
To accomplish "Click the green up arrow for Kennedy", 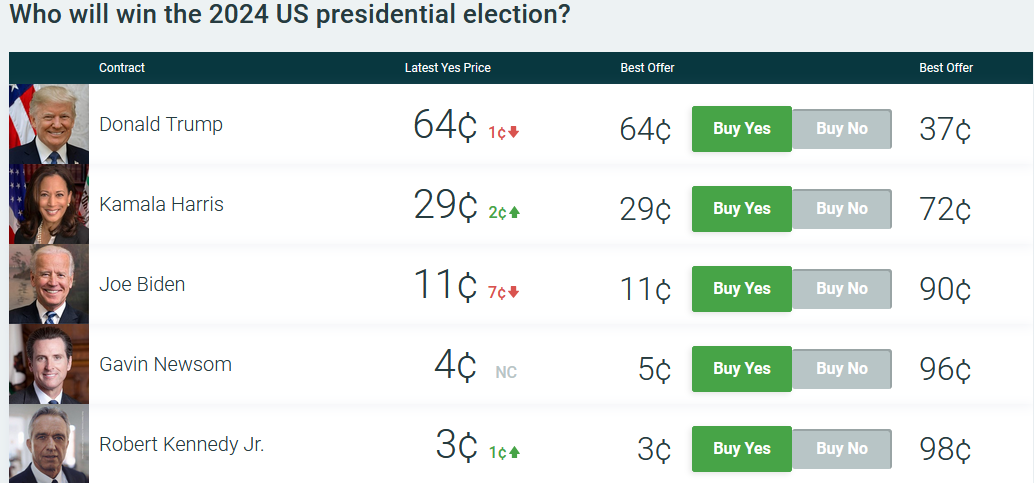I will click(x=515, y=452).
